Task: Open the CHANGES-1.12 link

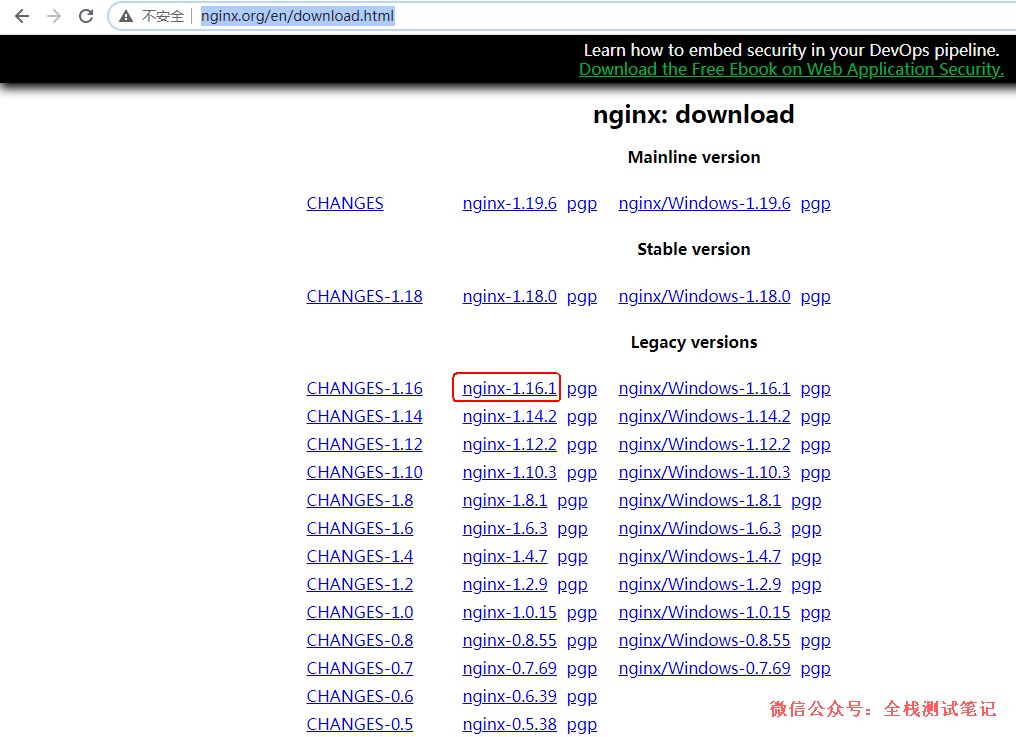Action: pos(364,444)
